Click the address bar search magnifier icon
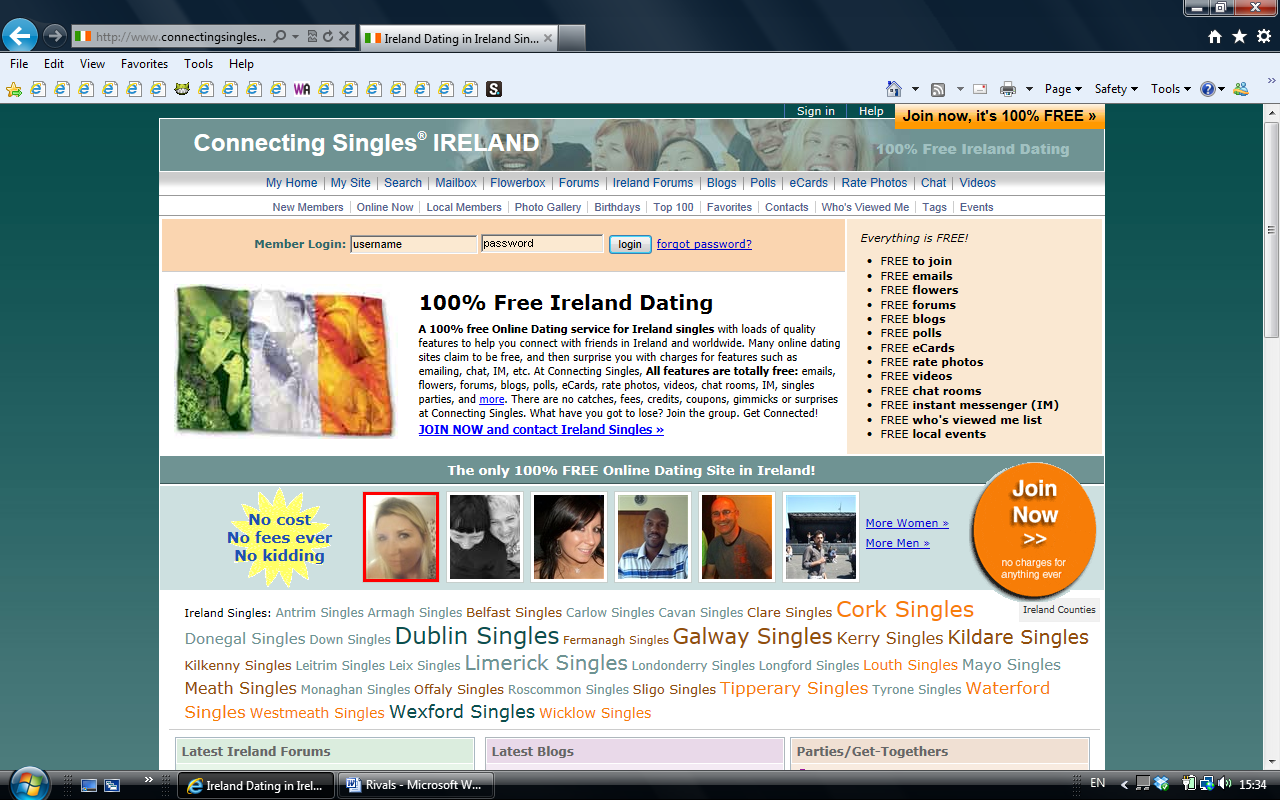The image size is (1280, 800). (x=279, y=37)
